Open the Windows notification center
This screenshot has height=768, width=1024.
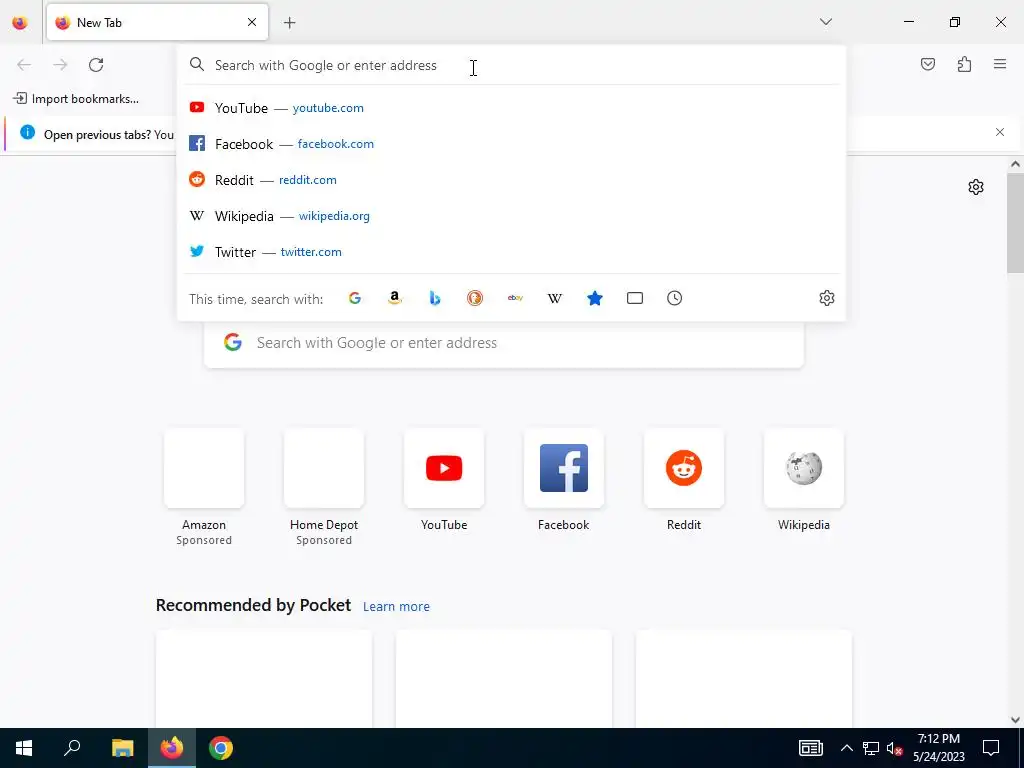[991, 748]
